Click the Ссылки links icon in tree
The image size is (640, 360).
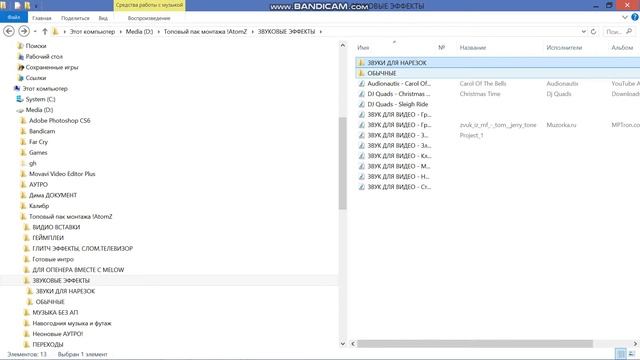(x=20, y=78)
